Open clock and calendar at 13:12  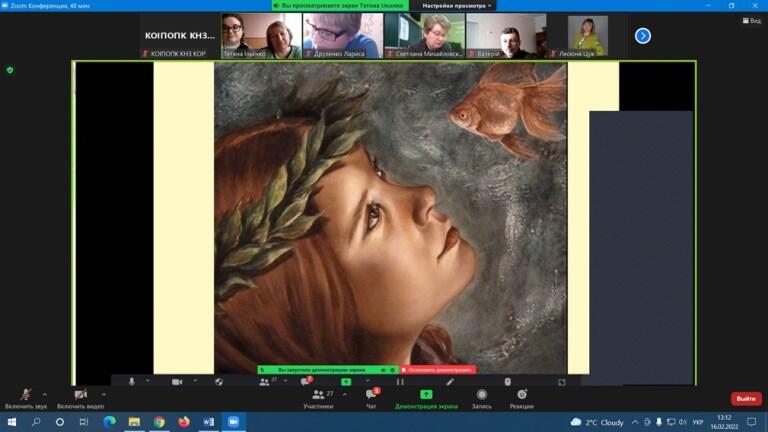point(724,422)
